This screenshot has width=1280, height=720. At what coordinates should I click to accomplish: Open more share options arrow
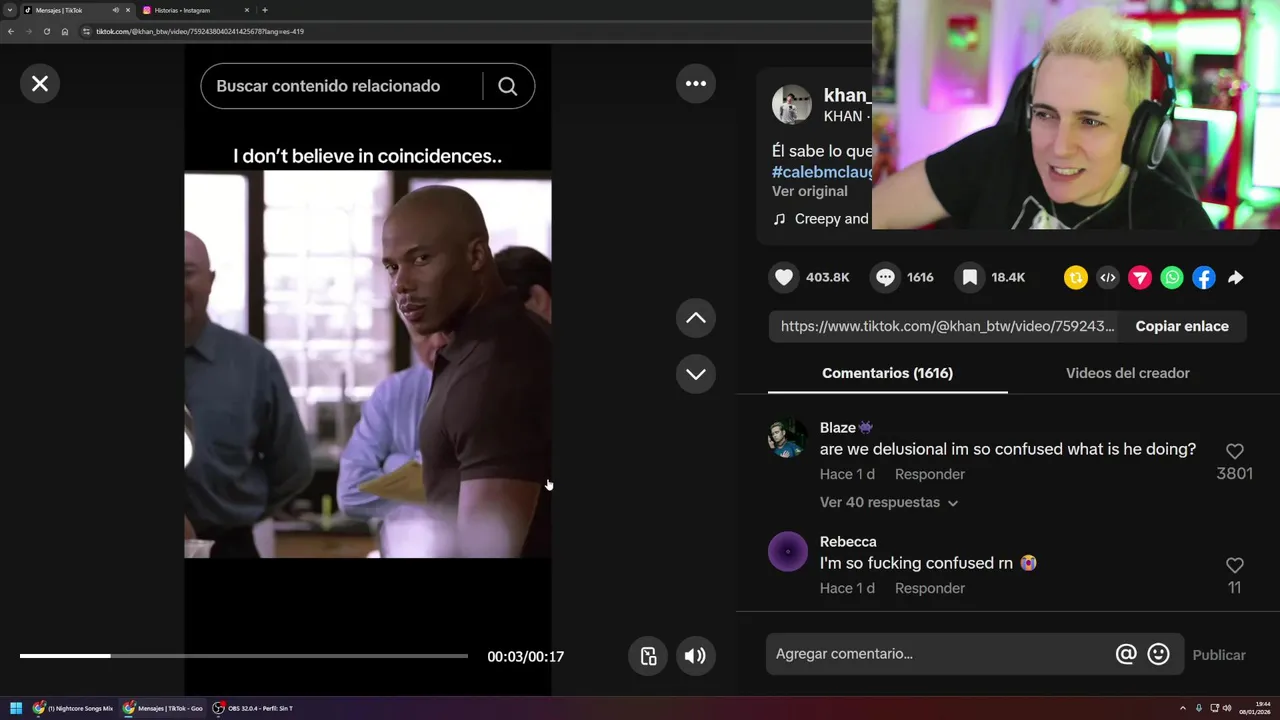coord(1236,278)
